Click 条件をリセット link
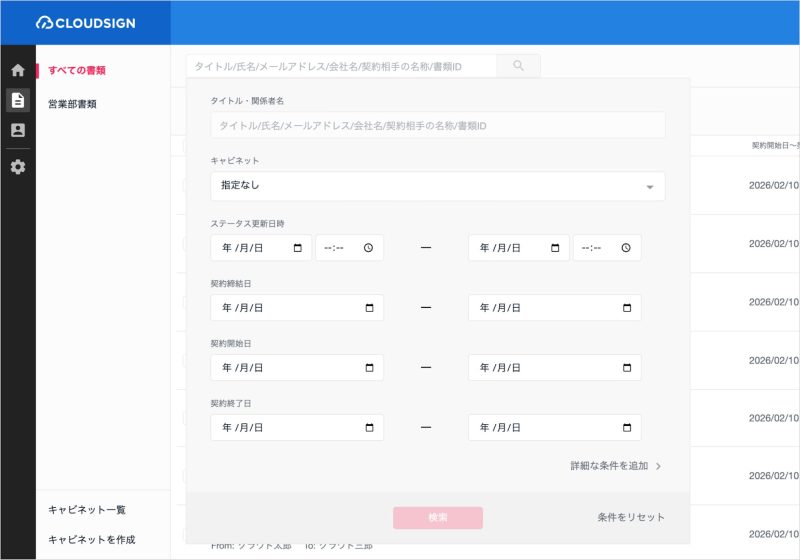Screen dimensions: 800x560 click(631, 517)
